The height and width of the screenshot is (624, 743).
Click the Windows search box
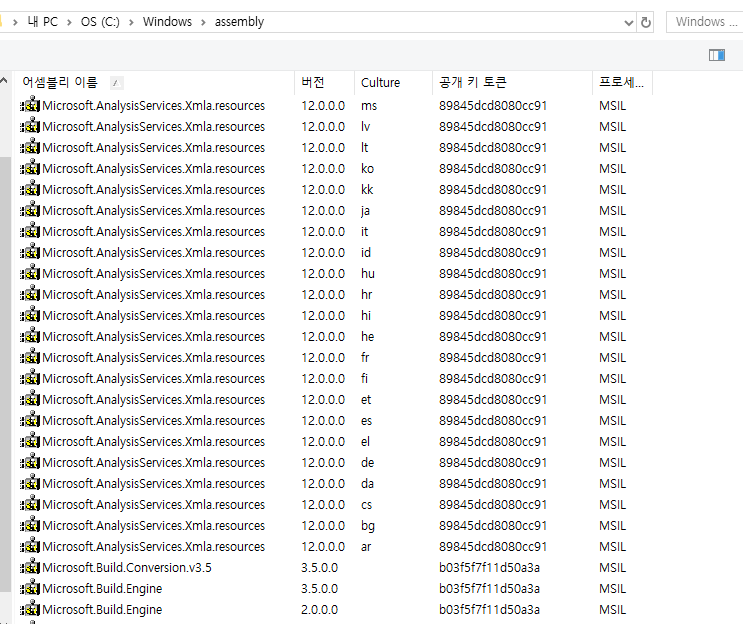point(705,22)
